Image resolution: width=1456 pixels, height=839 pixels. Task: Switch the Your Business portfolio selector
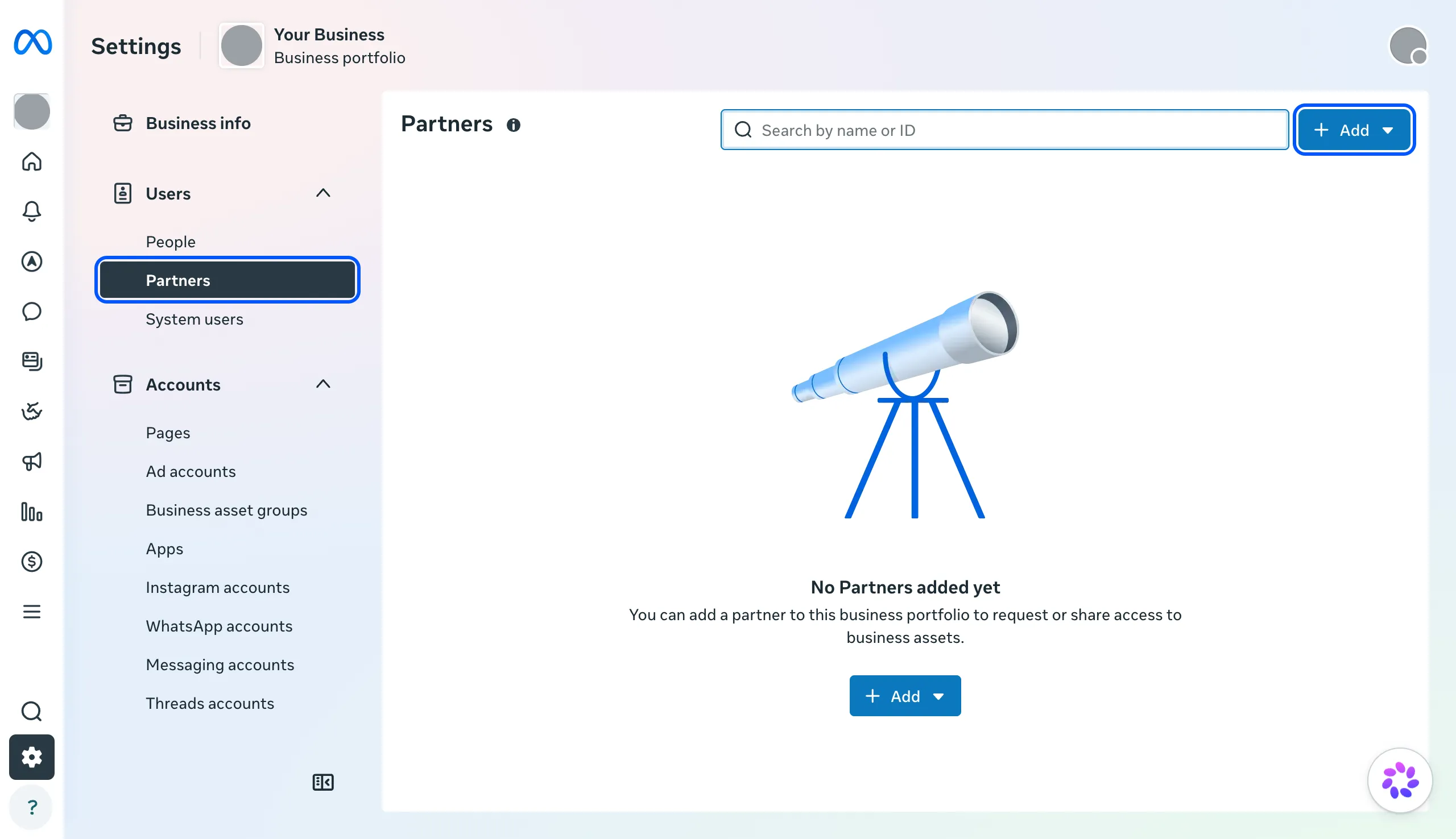point(312,46)
